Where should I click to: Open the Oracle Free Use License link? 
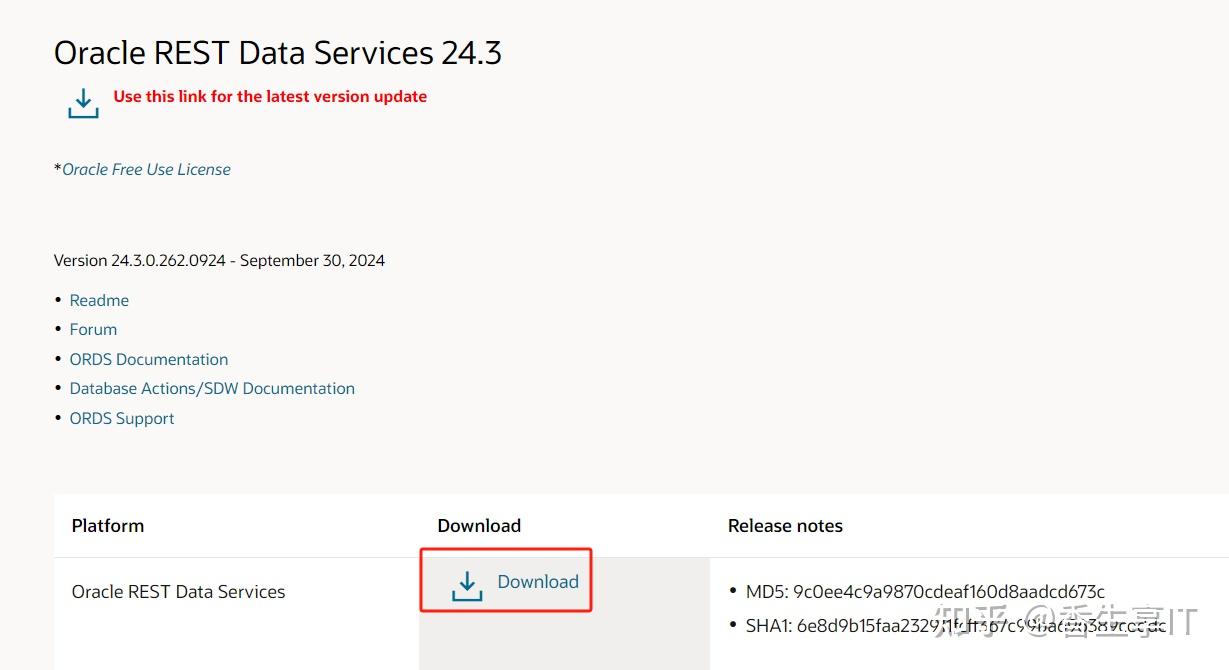[x=146, y=170]
